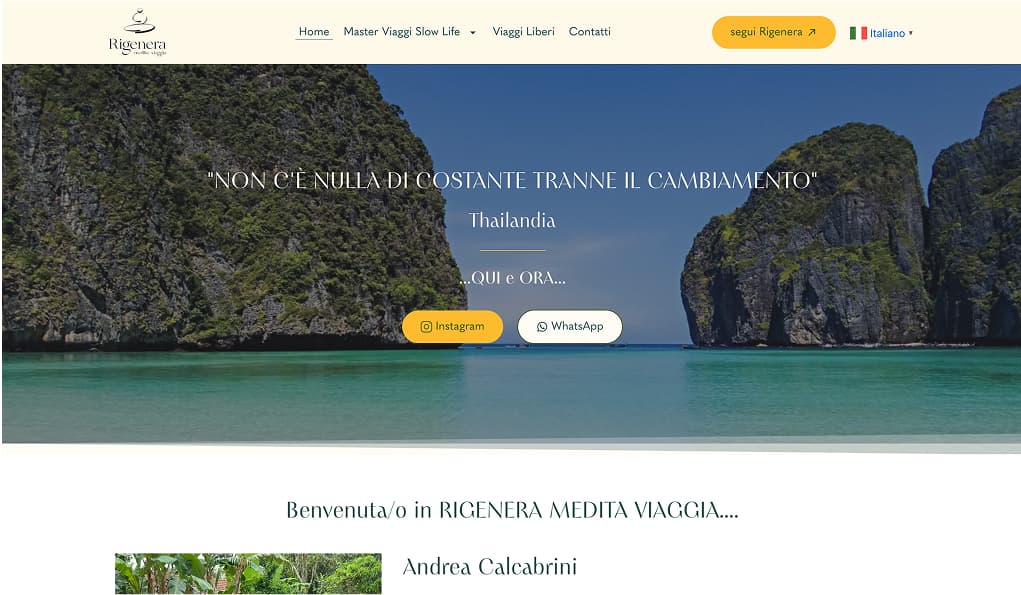Click the jungle photo thumbnail beside Andrea Calcabrini
Viewport: 1021px width, 595px height.
coord(248,574)
